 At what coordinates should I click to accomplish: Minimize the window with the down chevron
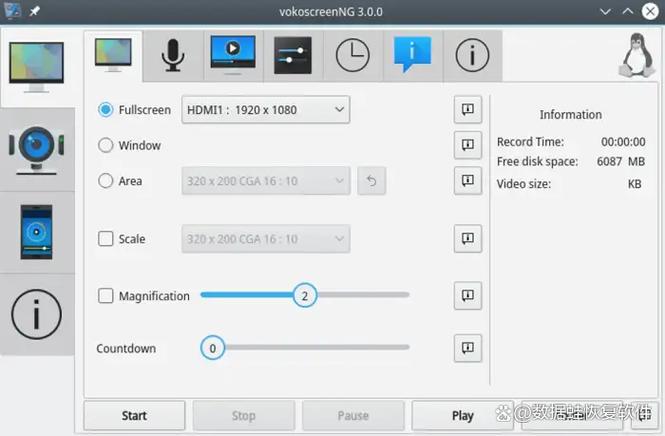coord(606,11)
